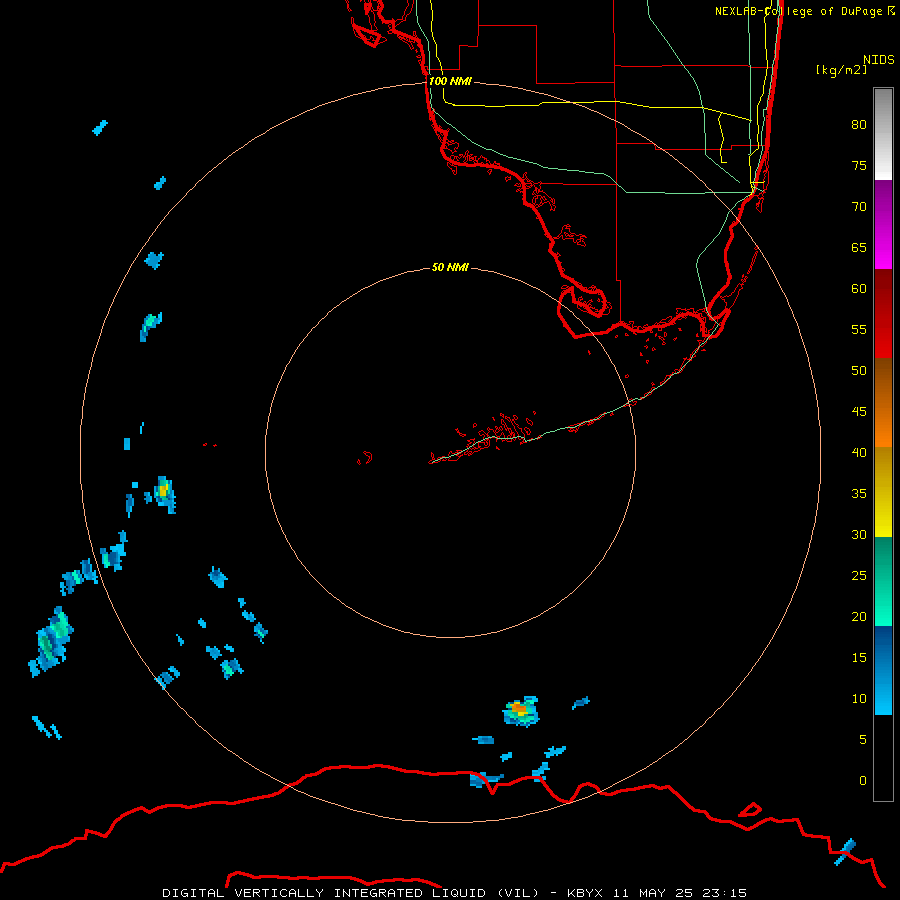The image size is (900, 900).
Task: Click the legend value "45"
Action: [x=859, y=412]
